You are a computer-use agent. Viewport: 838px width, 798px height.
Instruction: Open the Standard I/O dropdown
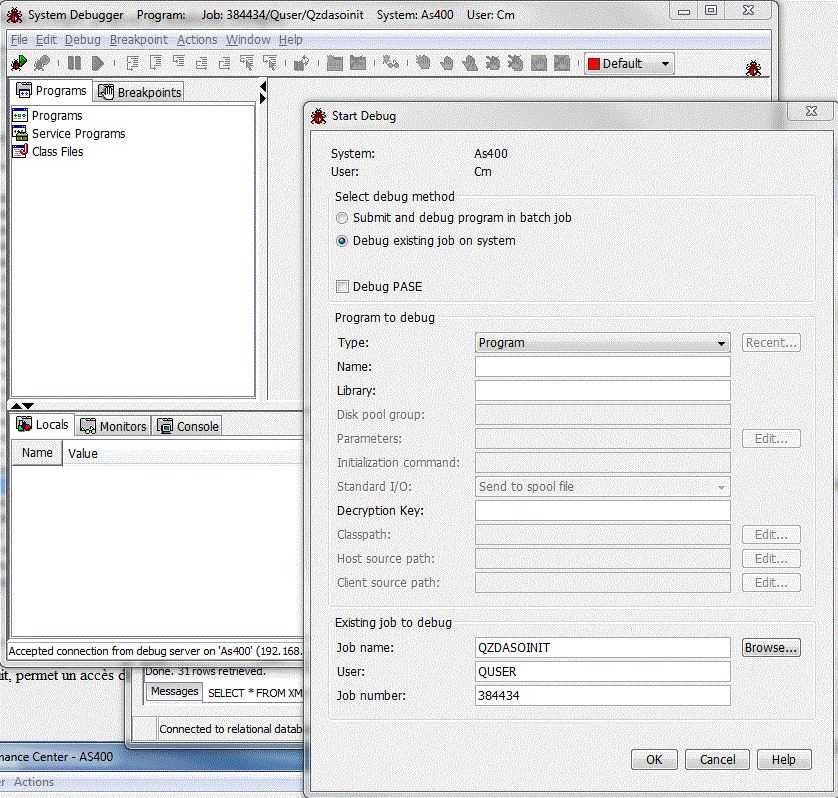[723, 486]
